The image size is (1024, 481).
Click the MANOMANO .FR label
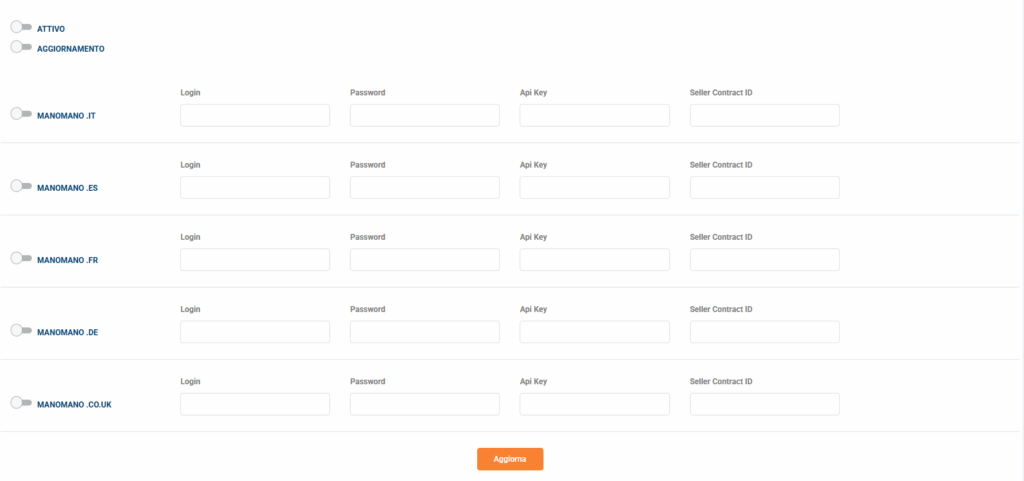pos(67,260)
